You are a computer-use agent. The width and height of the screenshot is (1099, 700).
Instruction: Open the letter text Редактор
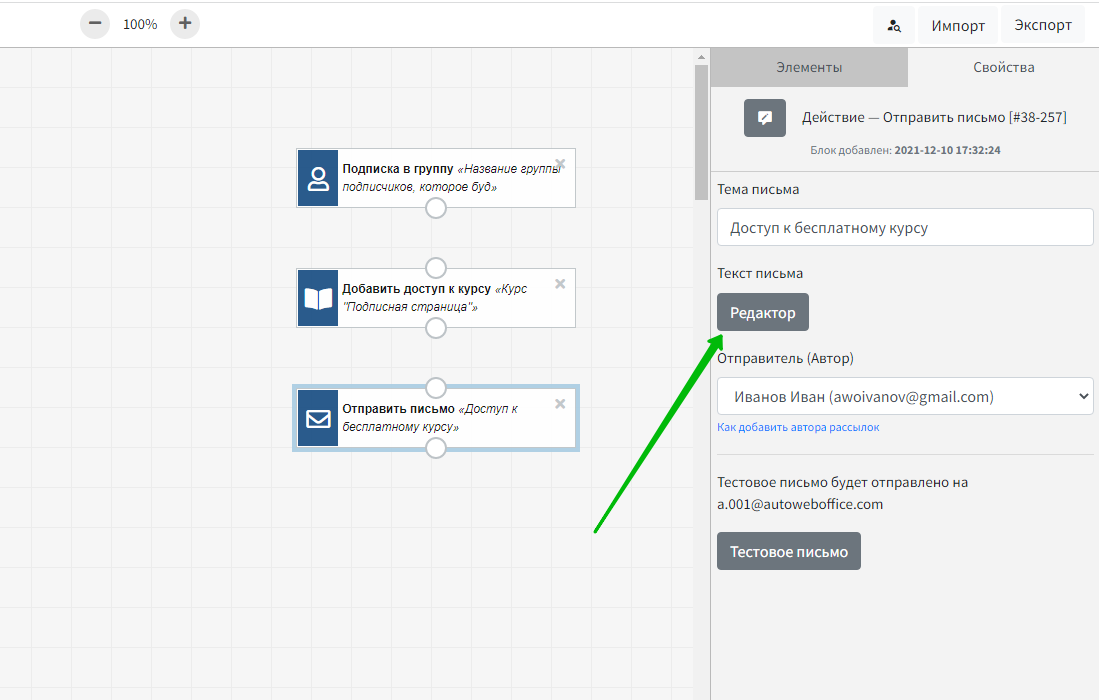762,313
